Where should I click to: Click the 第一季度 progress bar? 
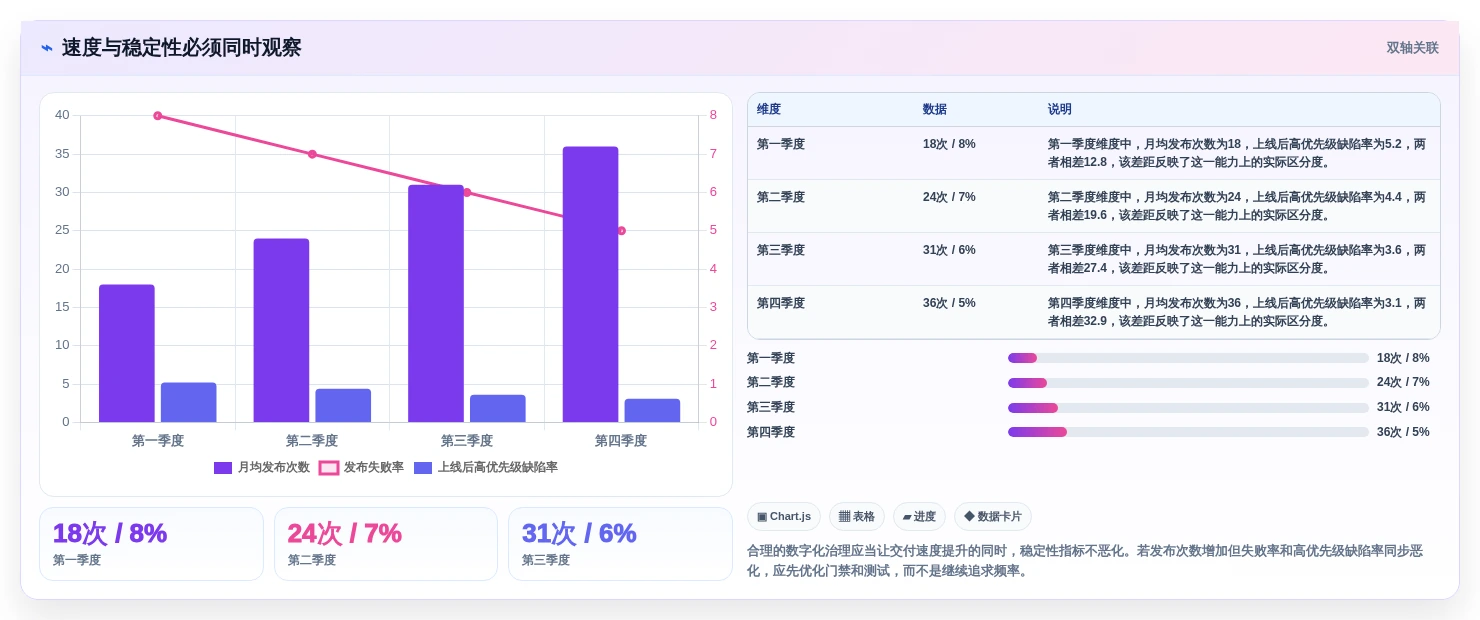1188,358
